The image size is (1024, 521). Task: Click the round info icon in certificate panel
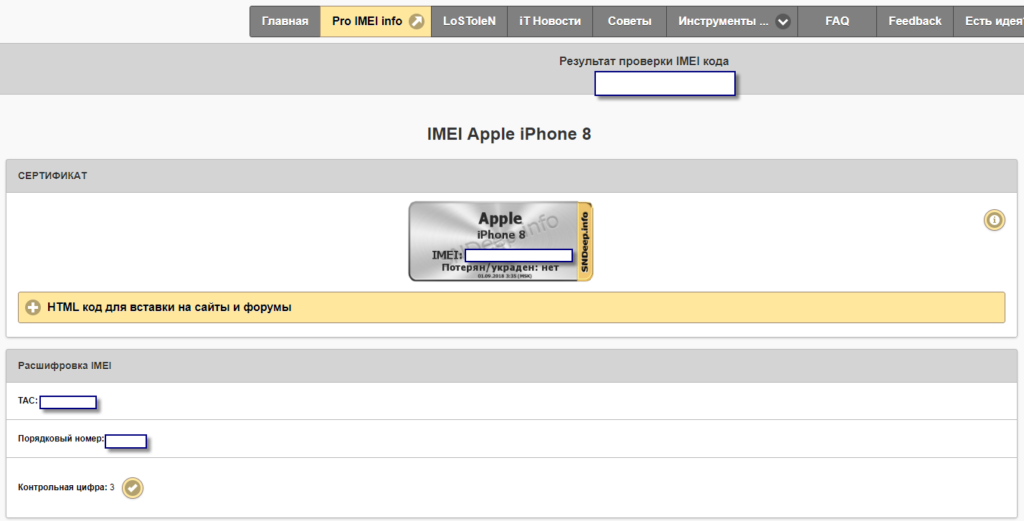(994, 220)
